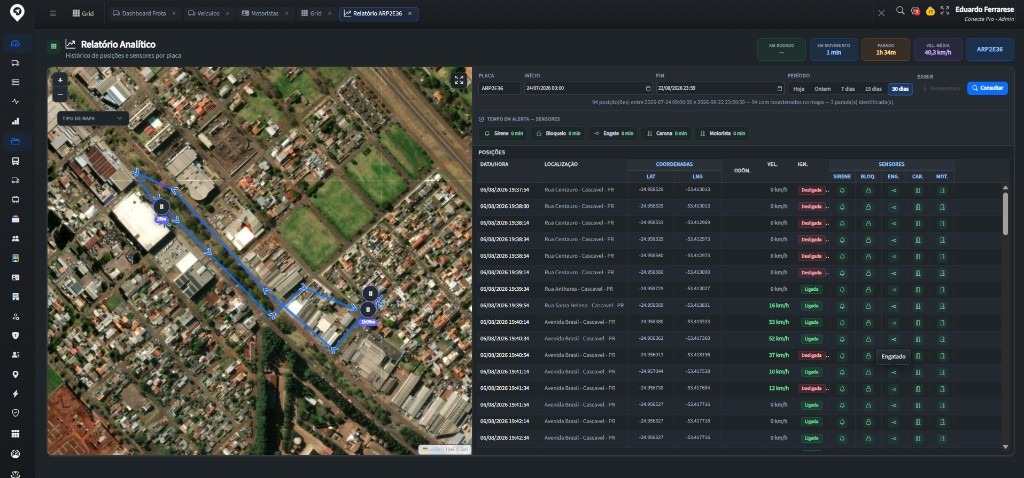Switch to the Motoristas tab
Screen dimensions: 1024x478
pyautogui.click(x=263, y=13)
